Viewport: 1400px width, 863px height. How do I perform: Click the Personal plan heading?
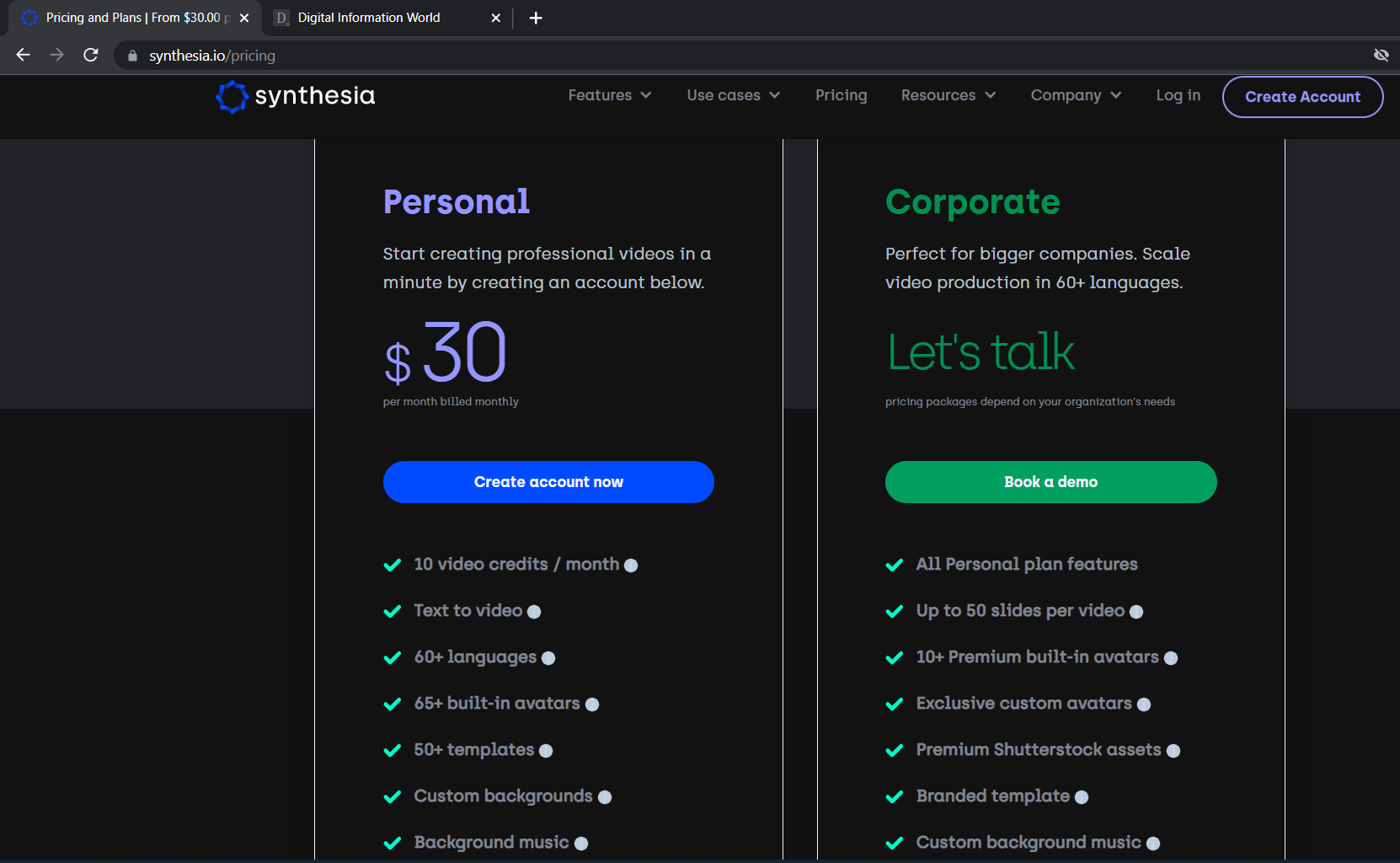[x=456, y=202]
